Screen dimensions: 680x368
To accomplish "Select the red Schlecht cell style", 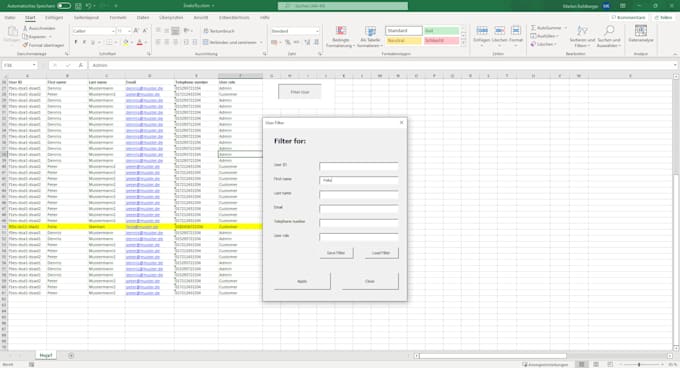I will tap(441, 40).
